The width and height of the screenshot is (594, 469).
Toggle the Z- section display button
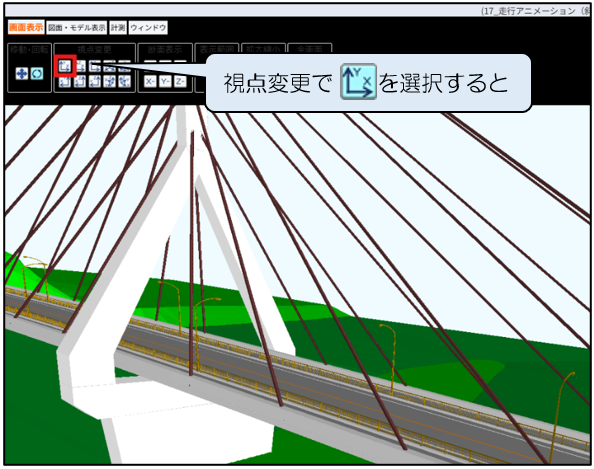tap(180, 81)
